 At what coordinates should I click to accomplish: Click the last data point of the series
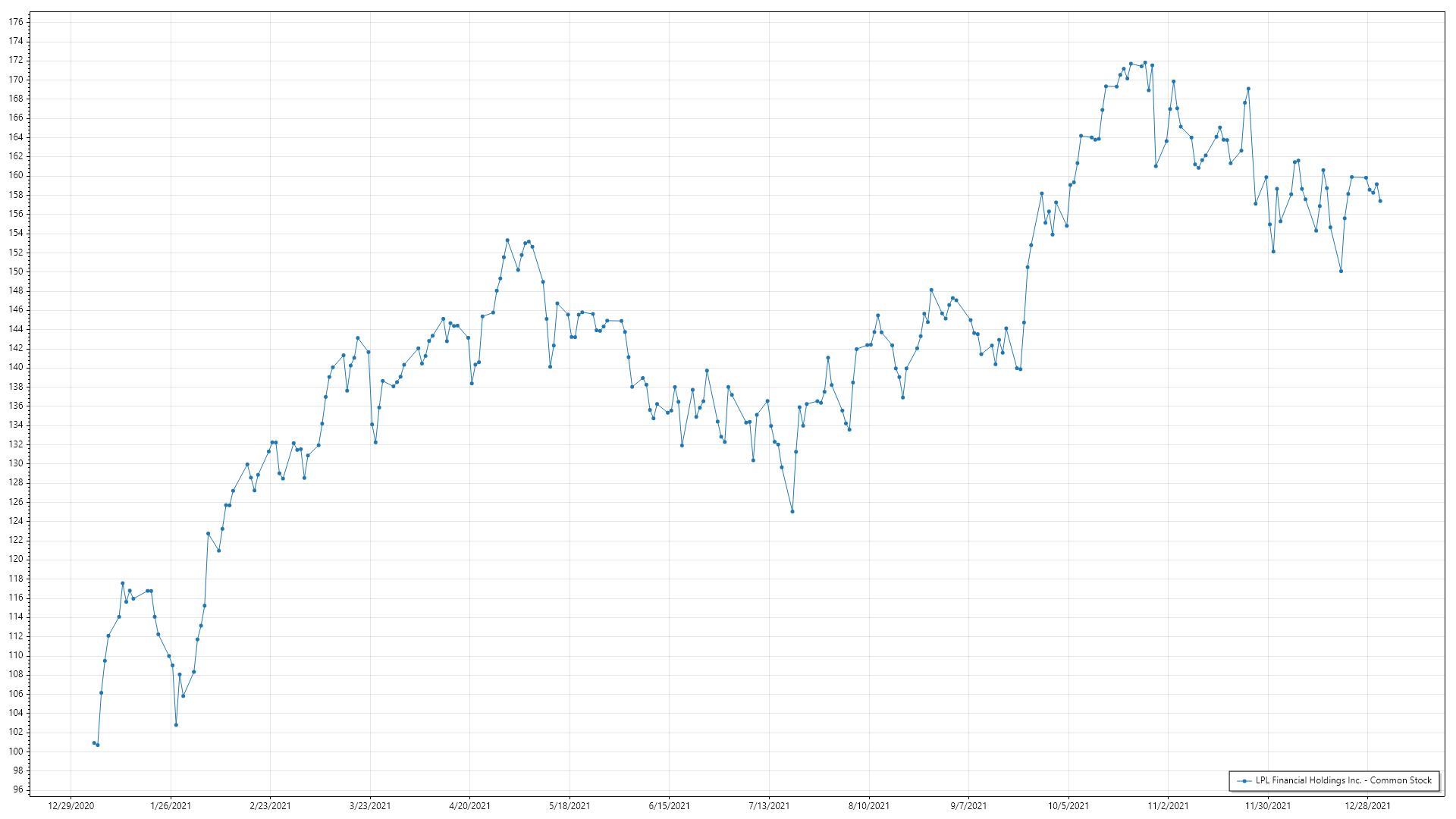click(1380, 201)
